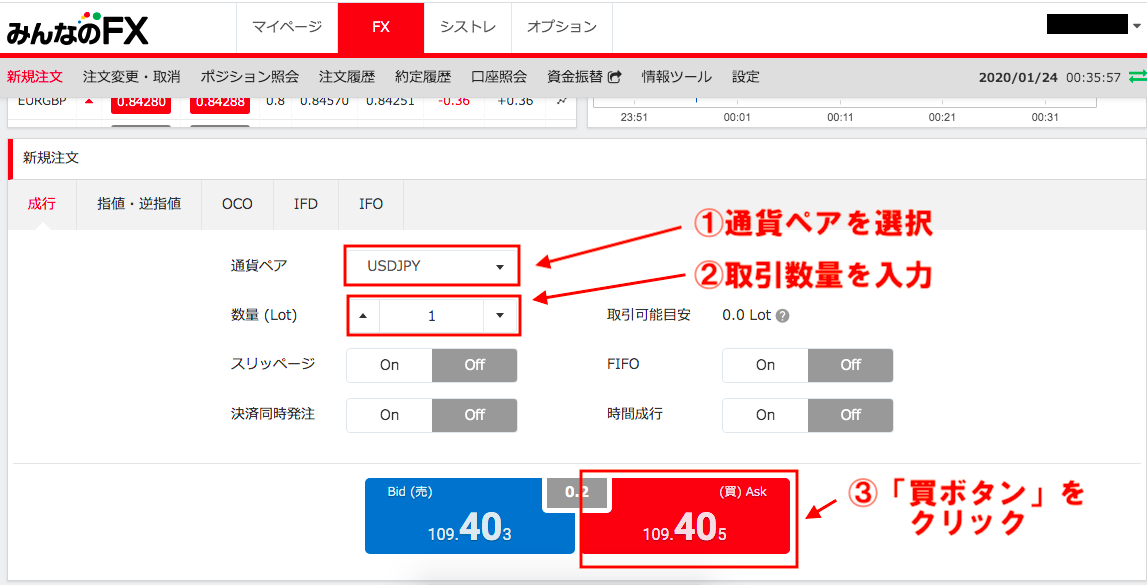Click the red upward triangle beside EURGBP
The height and width of the screenshot is (585, 1147).
click(x=88, y=100)
